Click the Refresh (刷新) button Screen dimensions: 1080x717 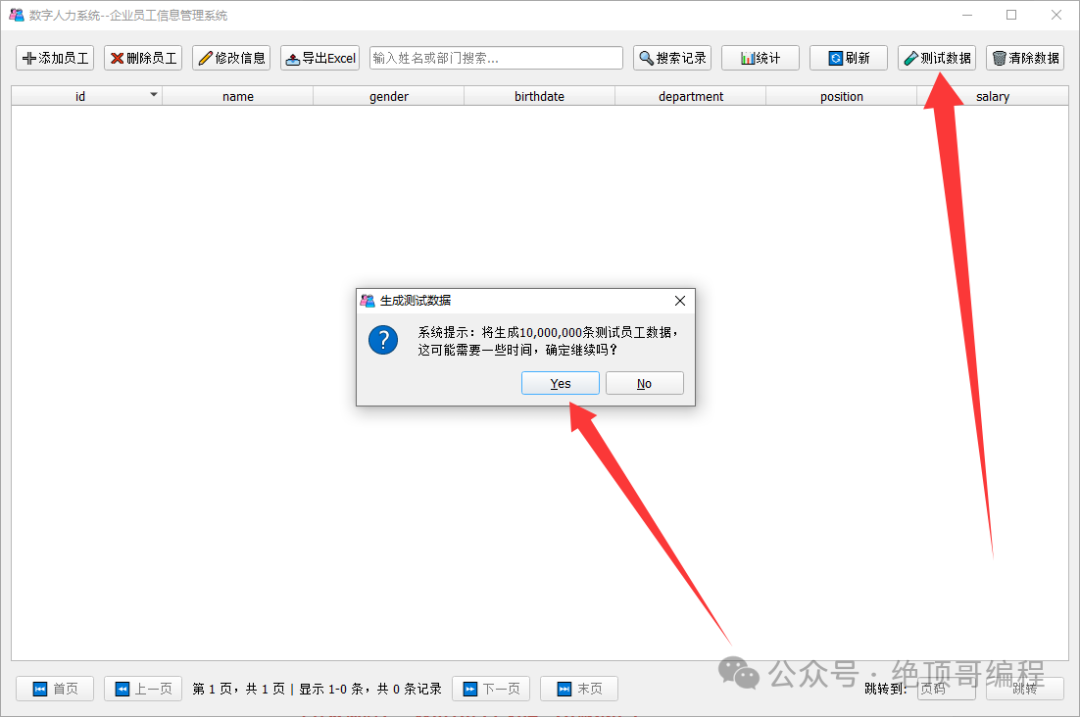(x=849, y=58)
